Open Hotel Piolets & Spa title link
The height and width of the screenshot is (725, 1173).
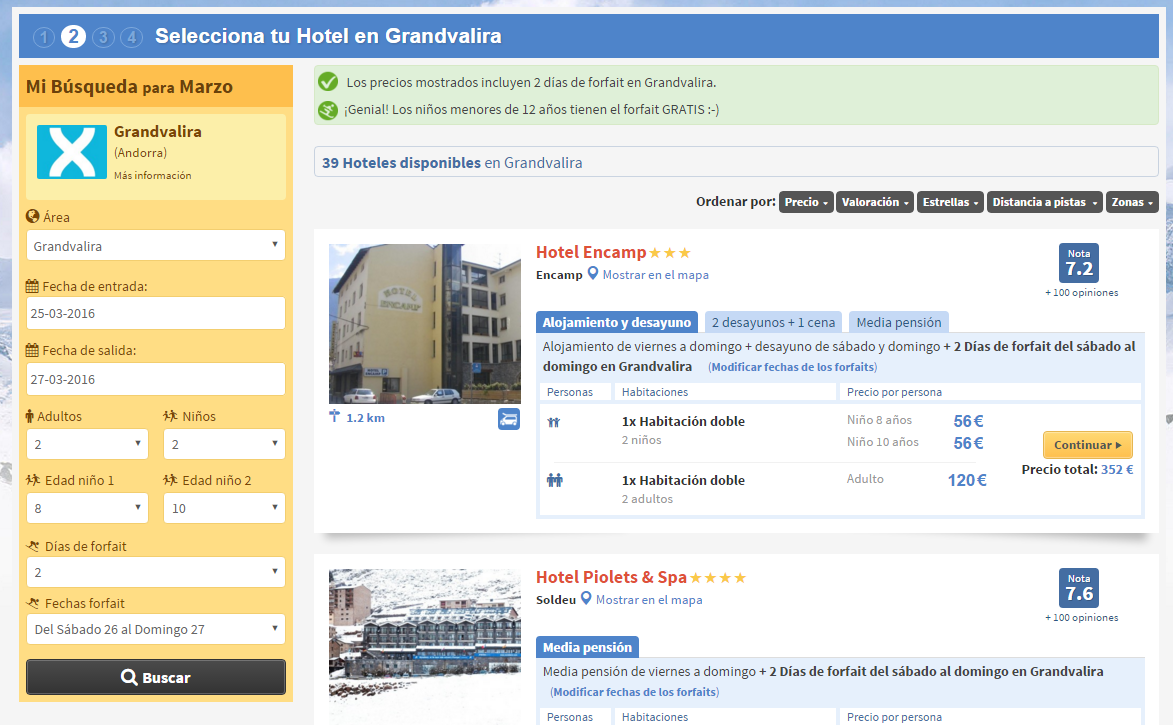point(611,577)
